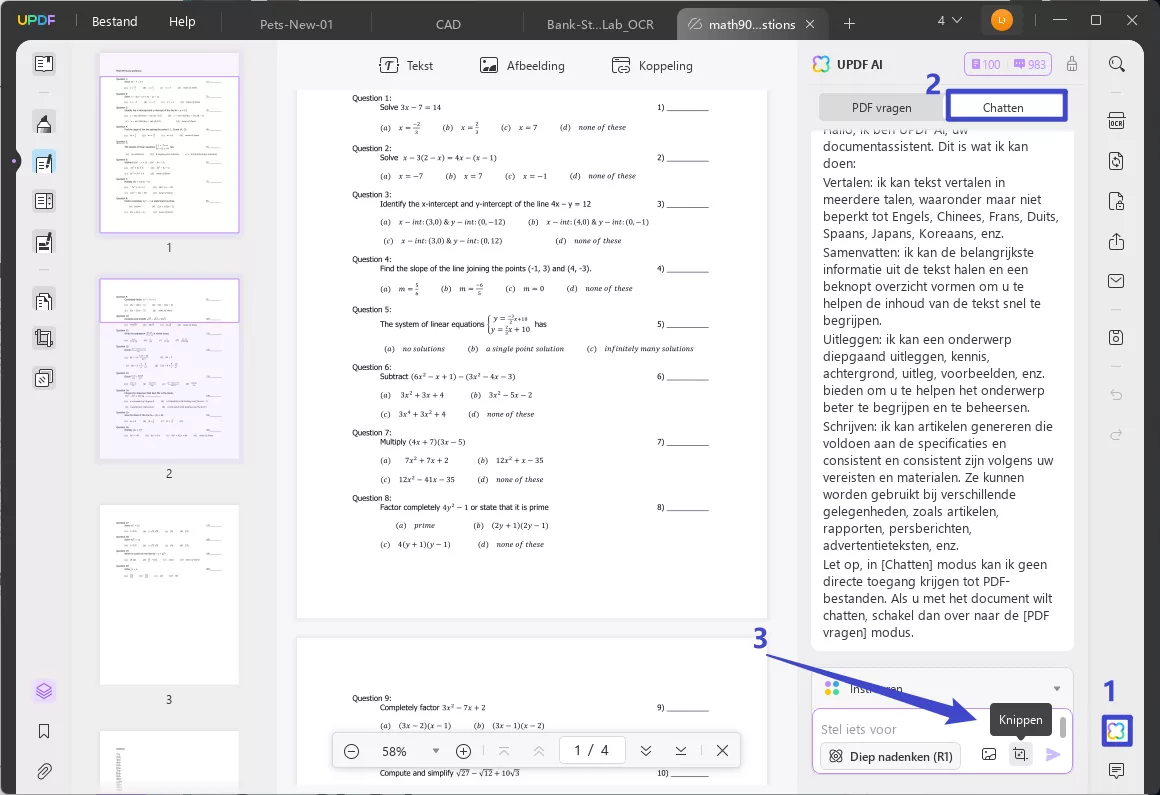
Task: Click the image attachment icon beside Knippen
Action: pyautogui.click(x=989, y=755)
